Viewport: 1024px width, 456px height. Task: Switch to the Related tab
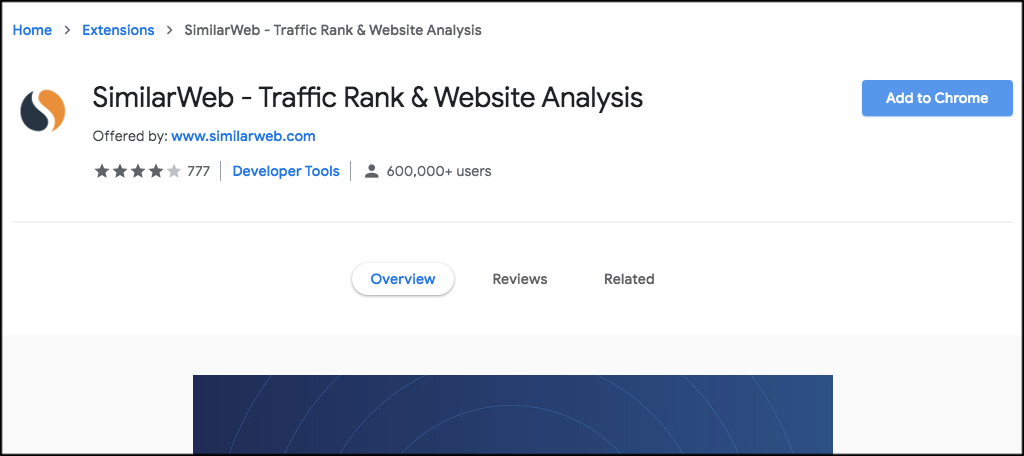pos(629,279)
